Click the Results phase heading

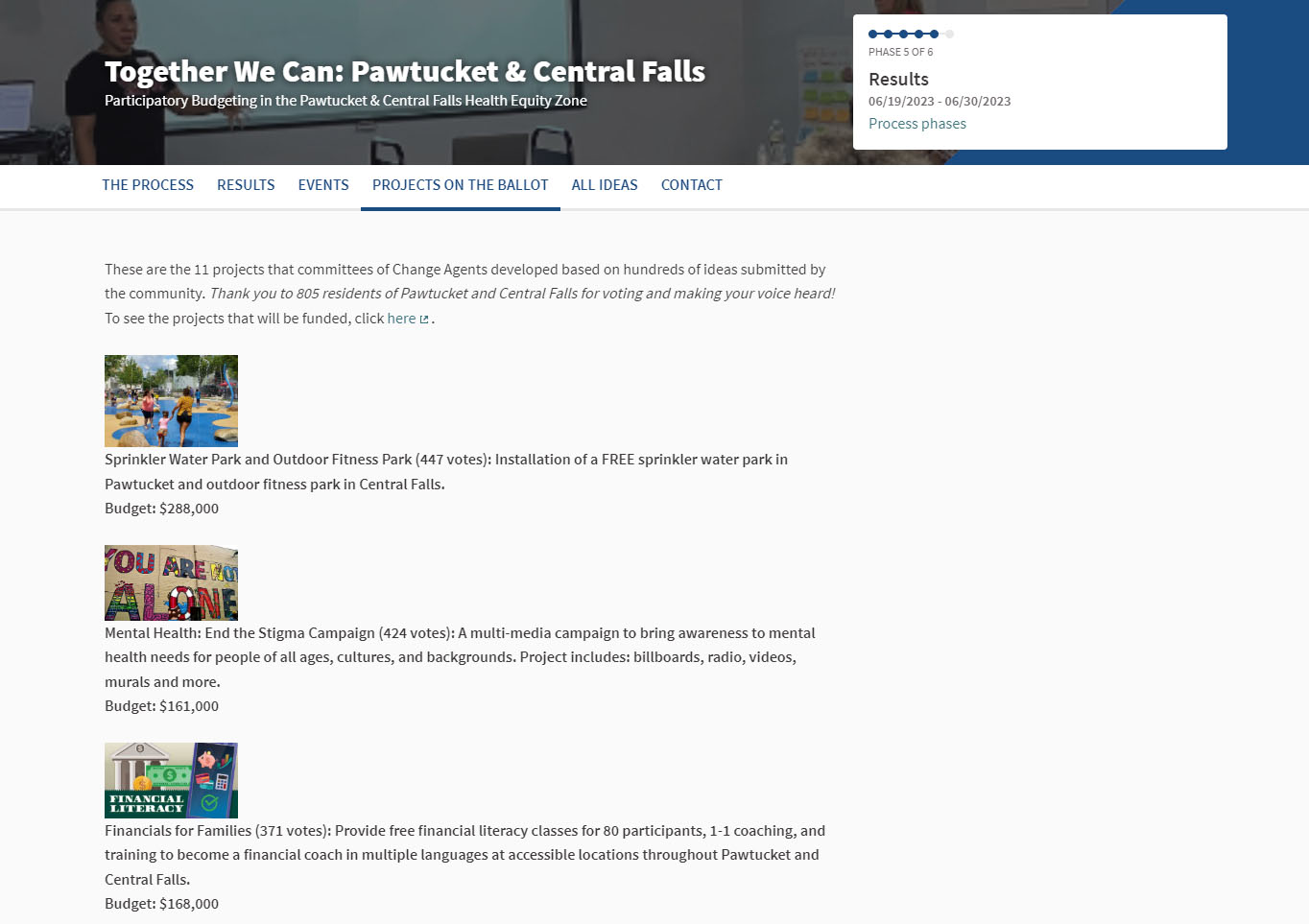coord(898,80)
